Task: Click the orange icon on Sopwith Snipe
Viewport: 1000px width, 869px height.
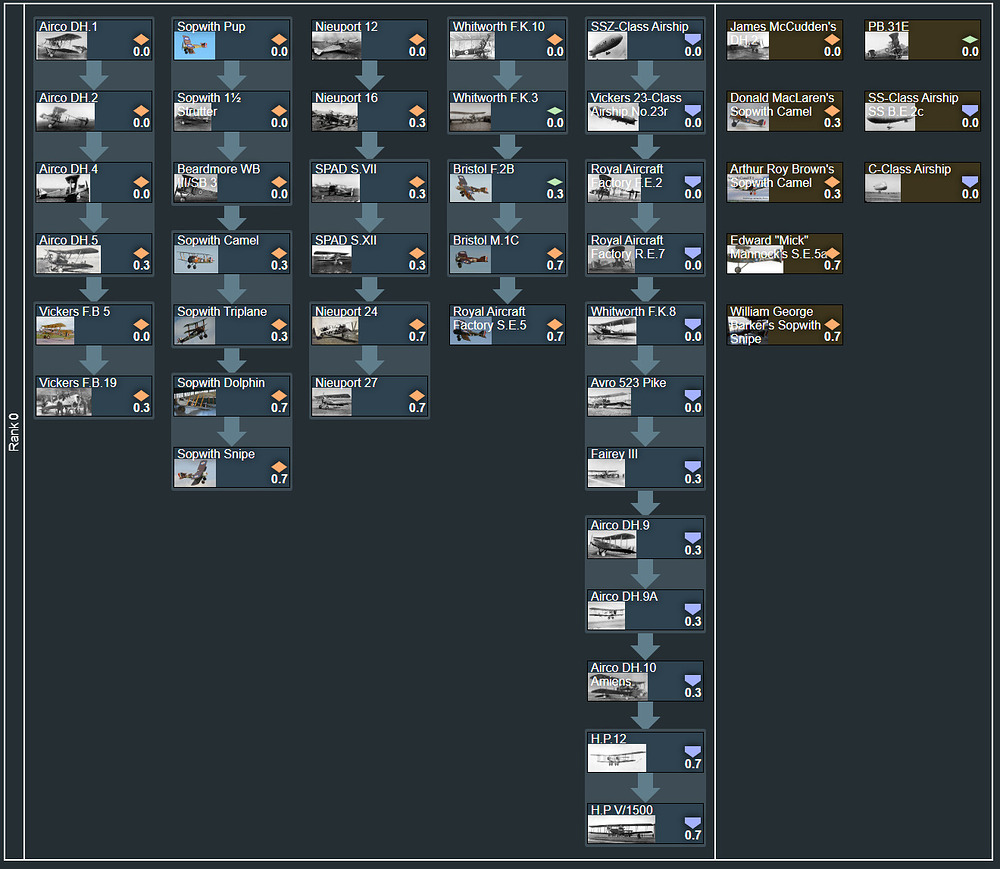Action: [x=279, y=467]
